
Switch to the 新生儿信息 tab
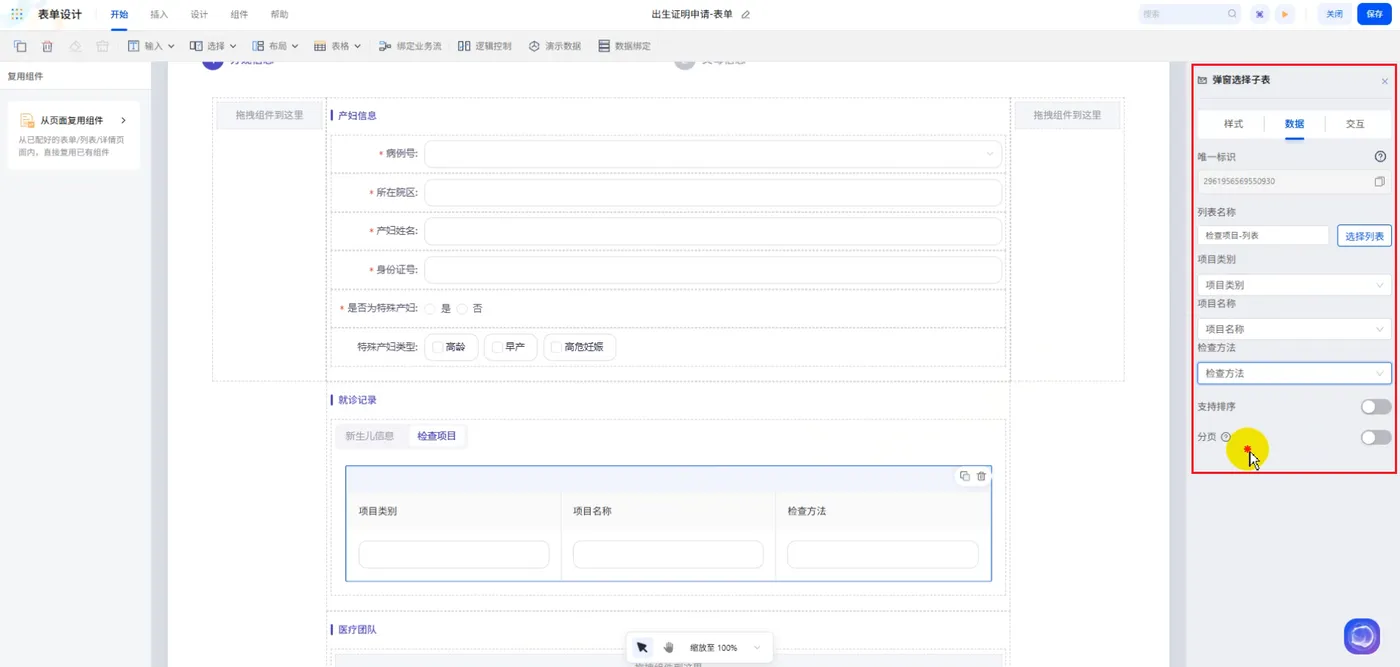370,436
